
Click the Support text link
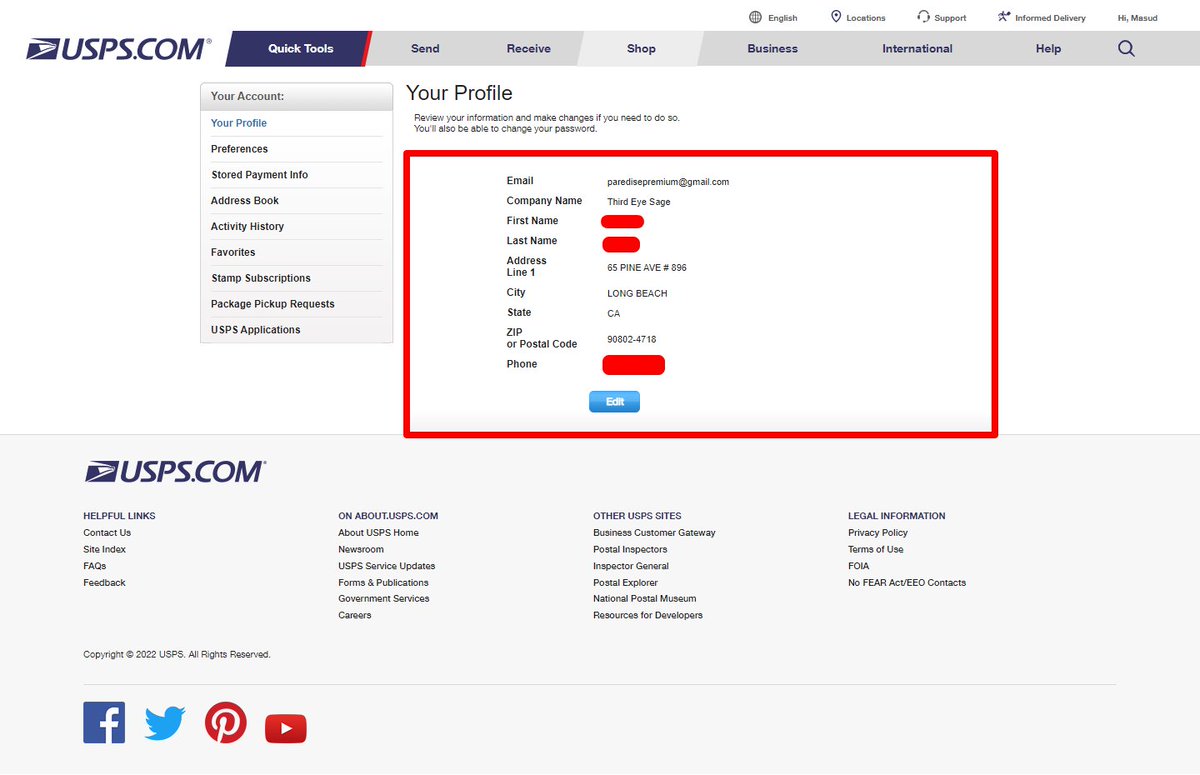point(950,18)
